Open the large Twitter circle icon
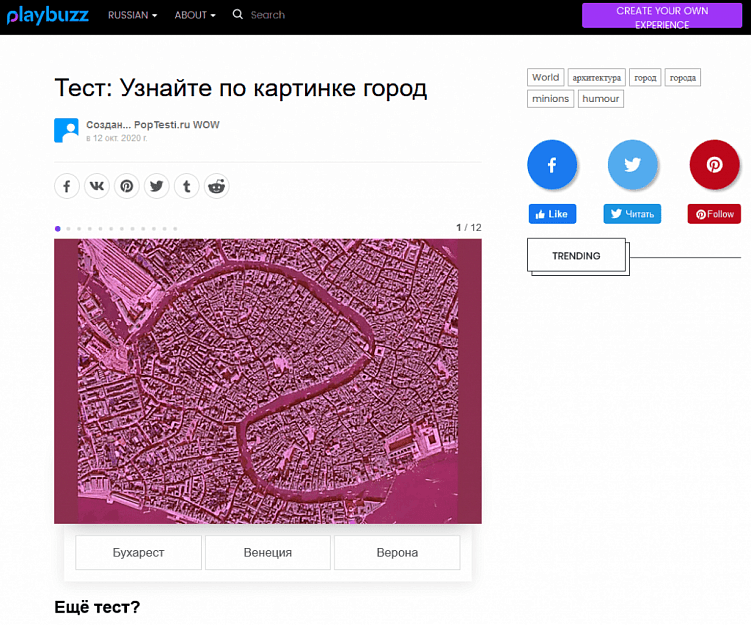The width and height of the screenshot is (751, 625). pos(633,165)
